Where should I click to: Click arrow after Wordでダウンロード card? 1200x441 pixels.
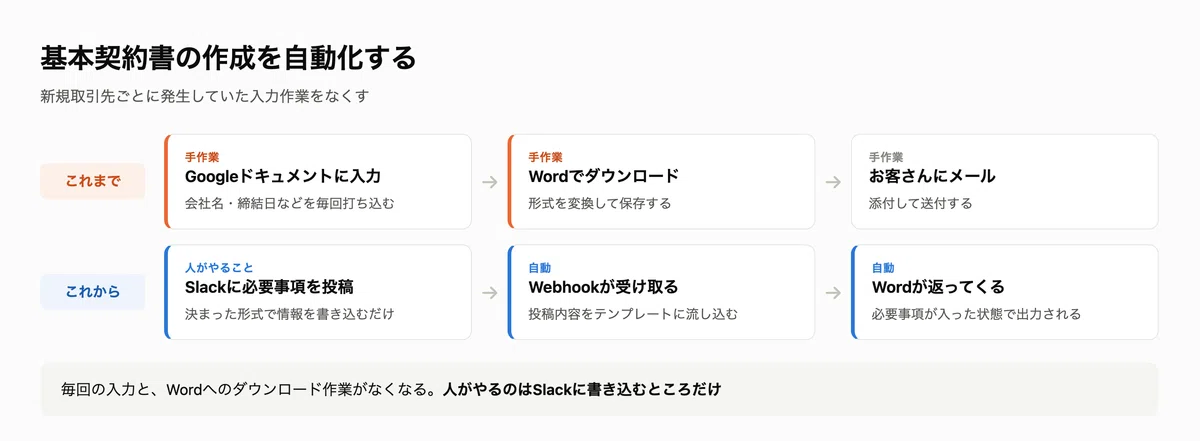(833, 182)
